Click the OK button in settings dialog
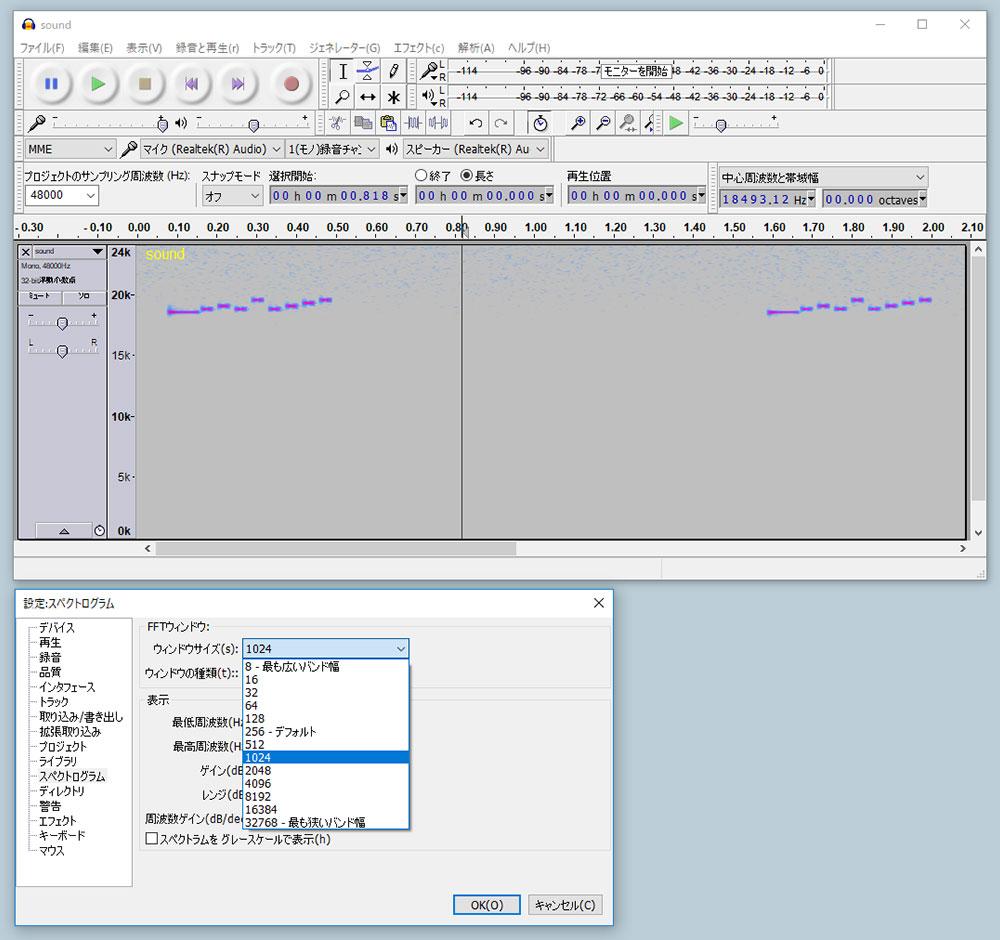The width and height of the screenshot is (1000, 940). pyautogui.click(x=486, y=905)
